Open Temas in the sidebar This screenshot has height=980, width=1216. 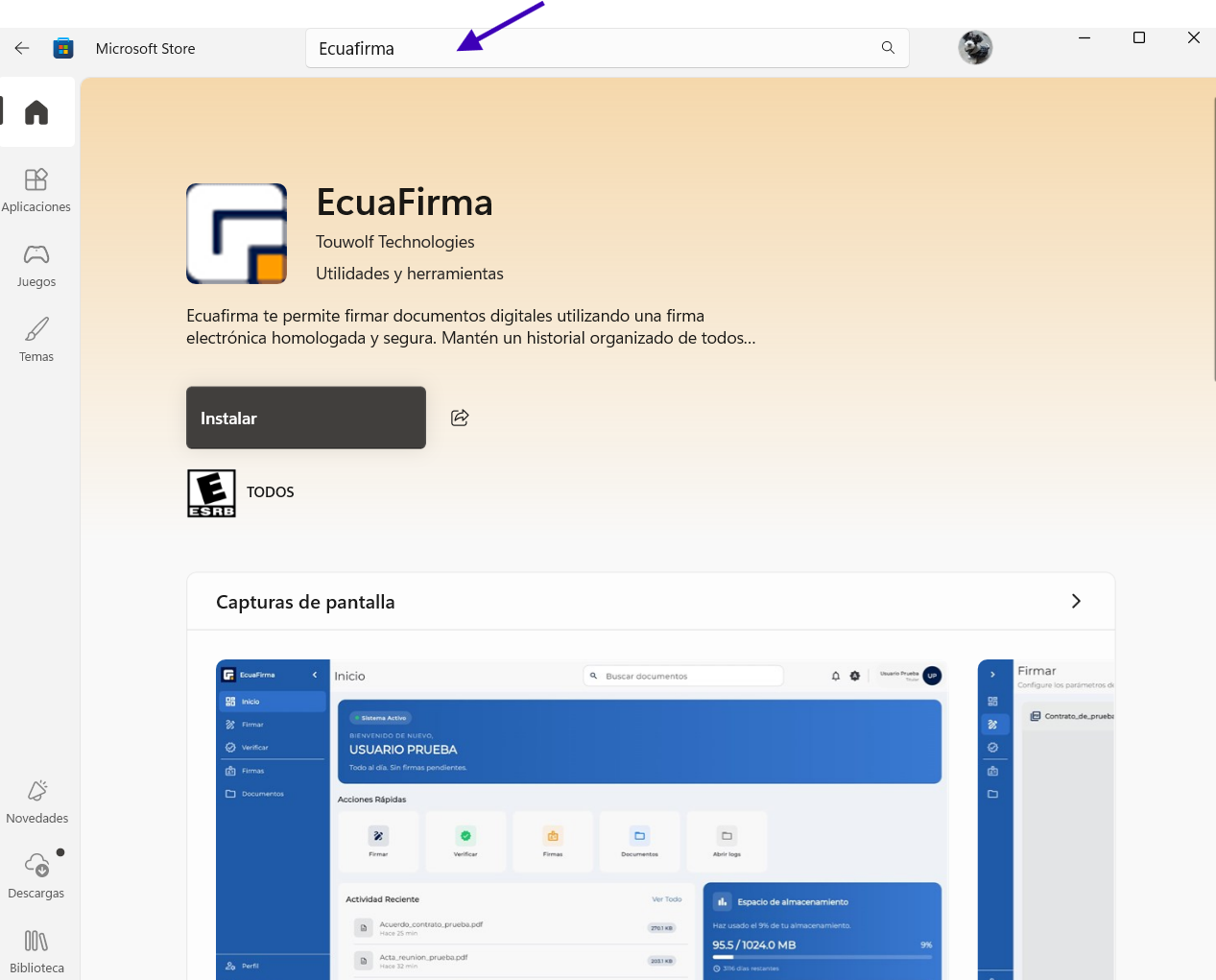pyautogui.click(x=36, y=340)
